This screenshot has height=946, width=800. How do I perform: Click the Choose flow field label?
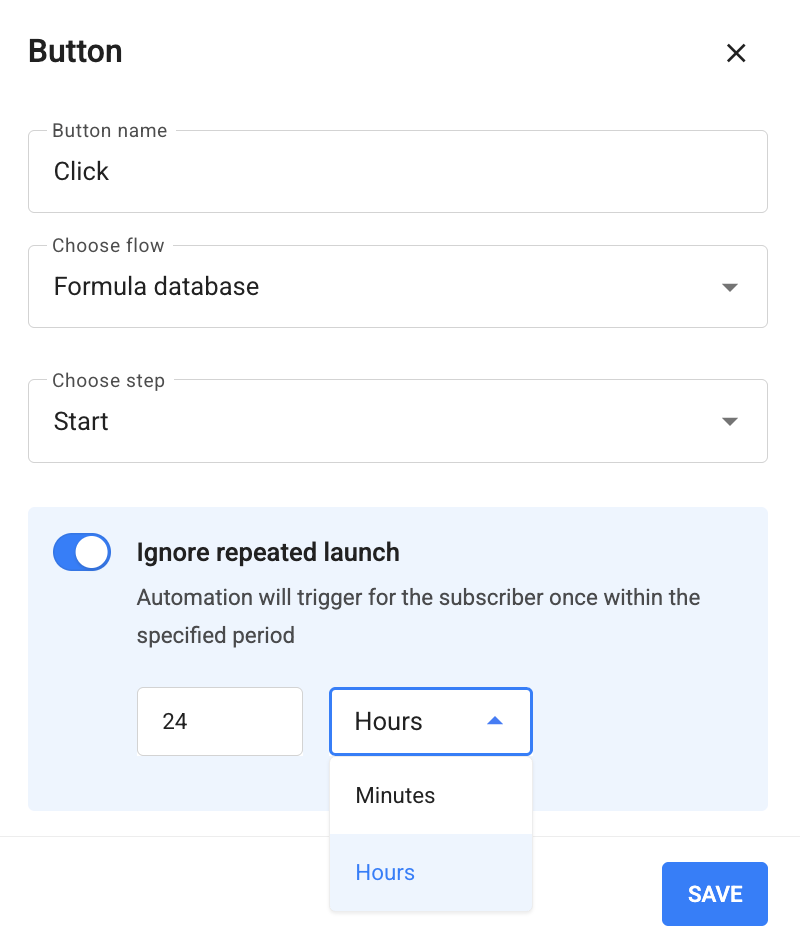click(x=108, y=246)
